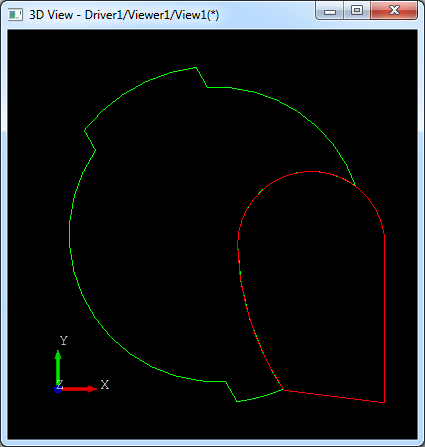Click the red shape's bottom-right corner vertex
425x447 pixels.
pyautogui.click(x=384, y=402)
